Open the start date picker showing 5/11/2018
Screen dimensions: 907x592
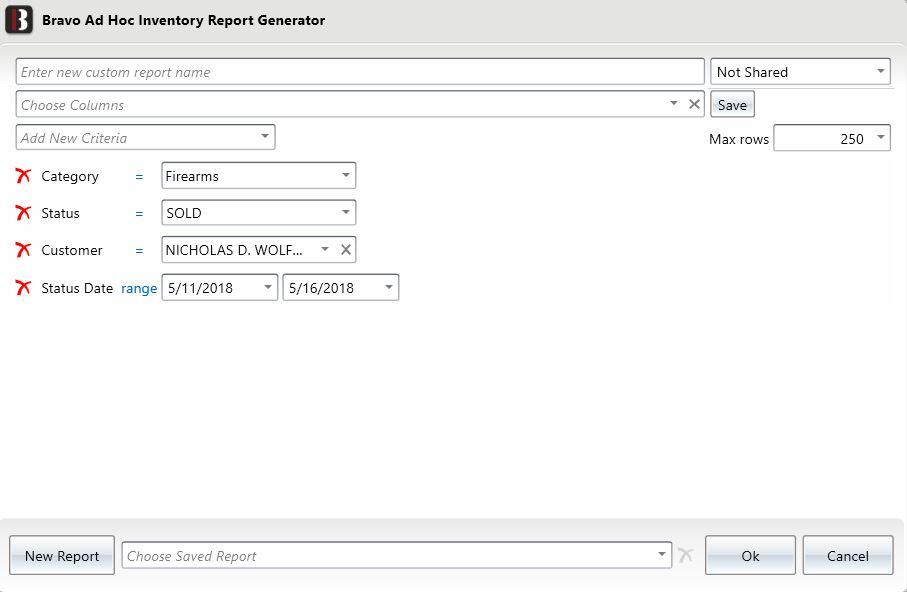(220, 288)
